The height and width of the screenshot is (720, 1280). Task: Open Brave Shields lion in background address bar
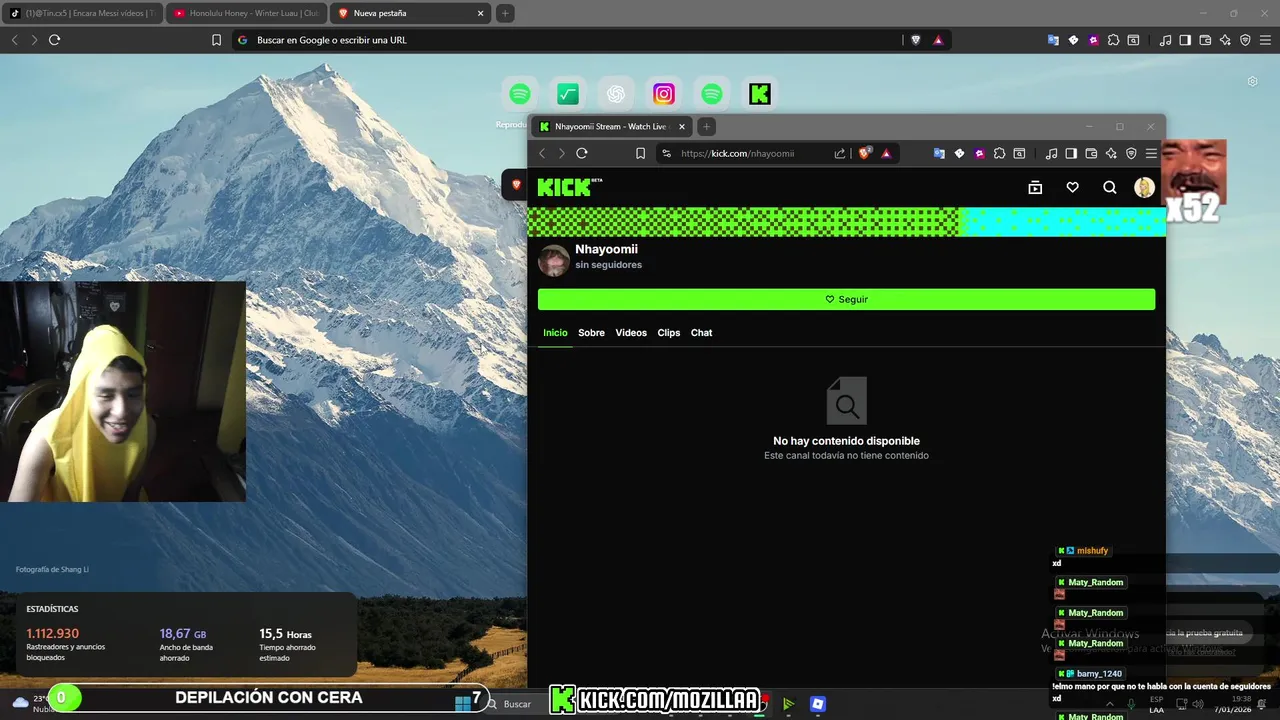915,40
